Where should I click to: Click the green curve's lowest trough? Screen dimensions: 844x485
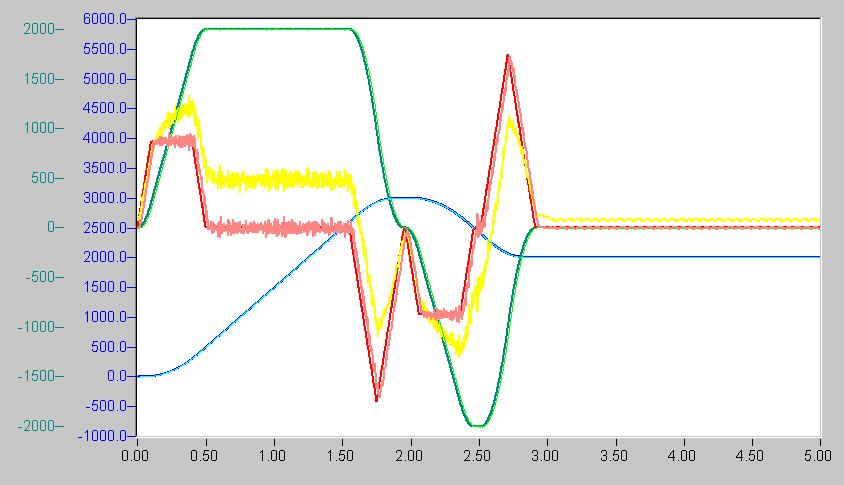click(478, 426)
